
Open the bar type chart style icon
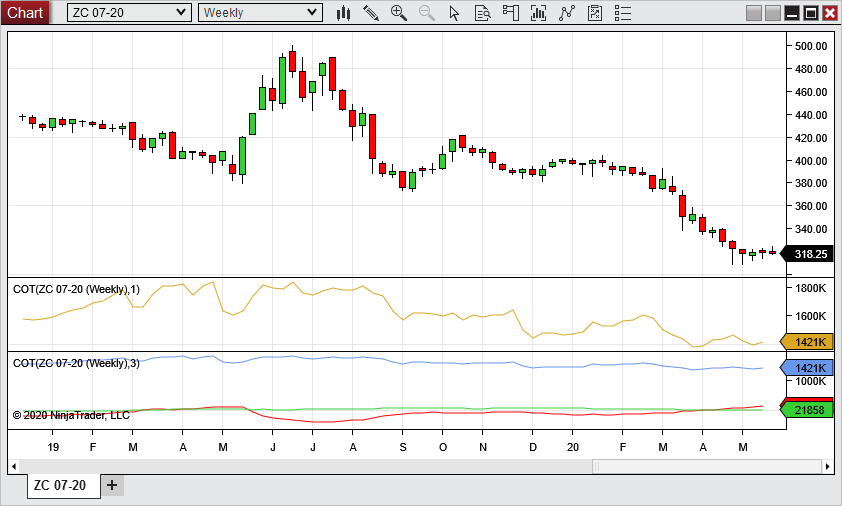coord(343,13)
